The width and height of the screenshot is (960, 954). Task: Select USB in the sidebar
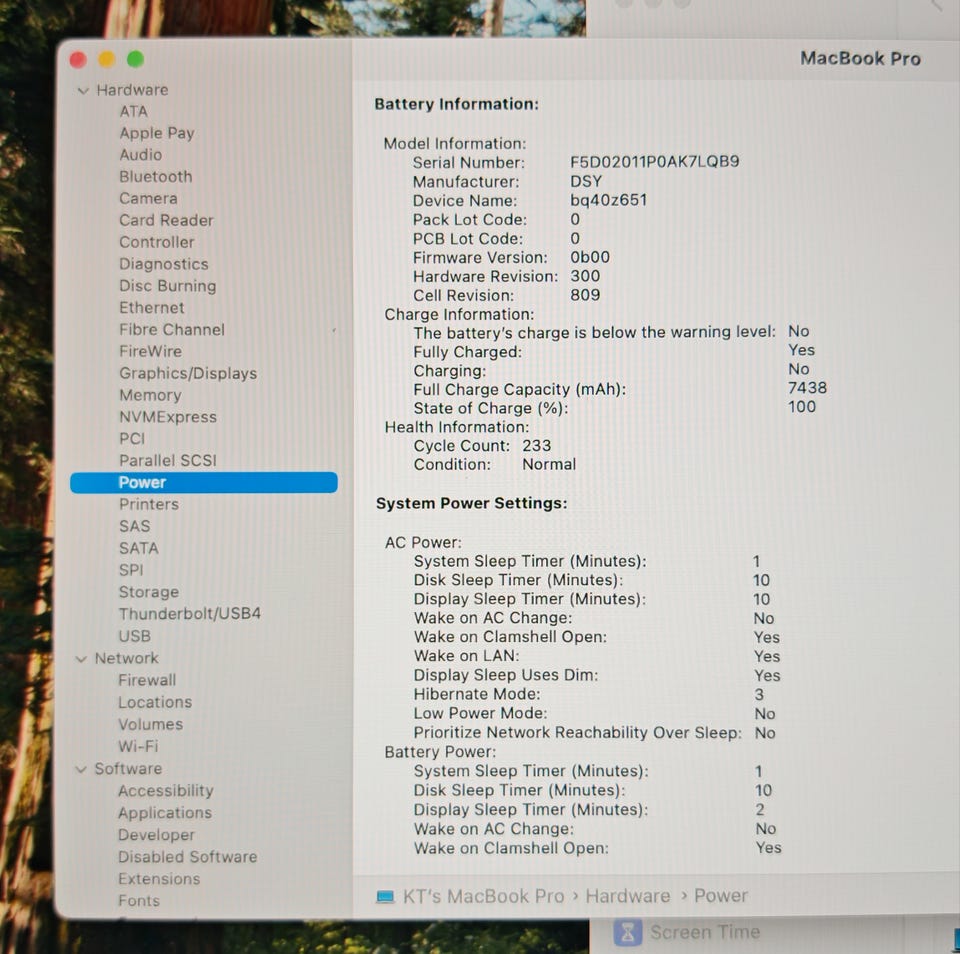(x=135, y=637)
